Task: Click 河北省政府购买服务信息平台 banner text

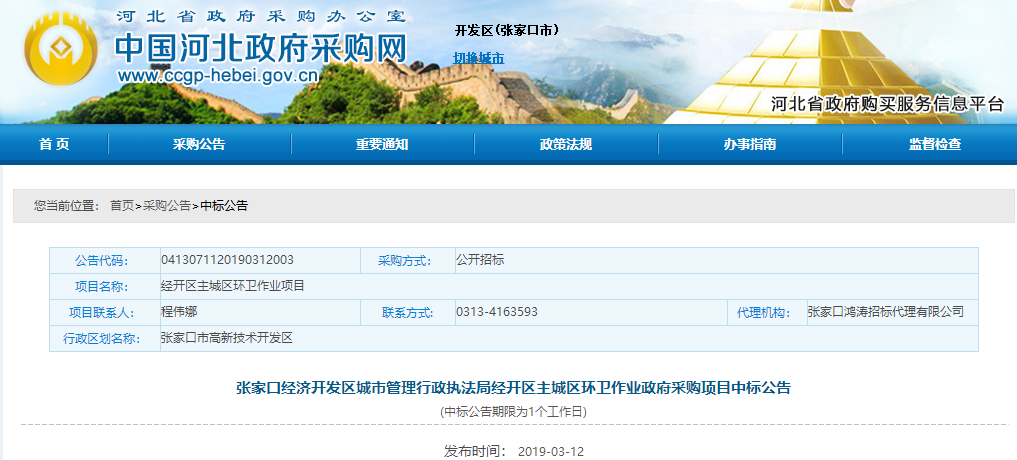Action: (x=887, y=104)
